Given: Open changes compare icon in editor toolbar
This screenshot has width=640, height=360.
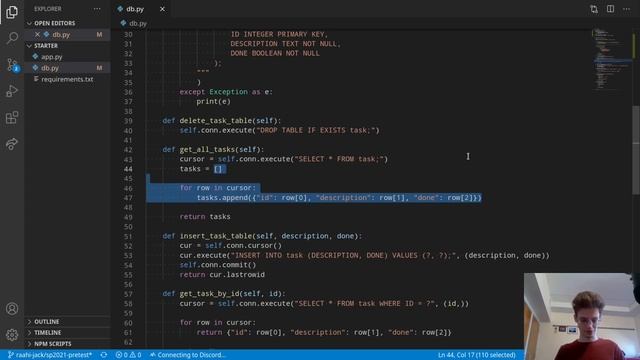Looking at the screenshot, I should point(594,9).
